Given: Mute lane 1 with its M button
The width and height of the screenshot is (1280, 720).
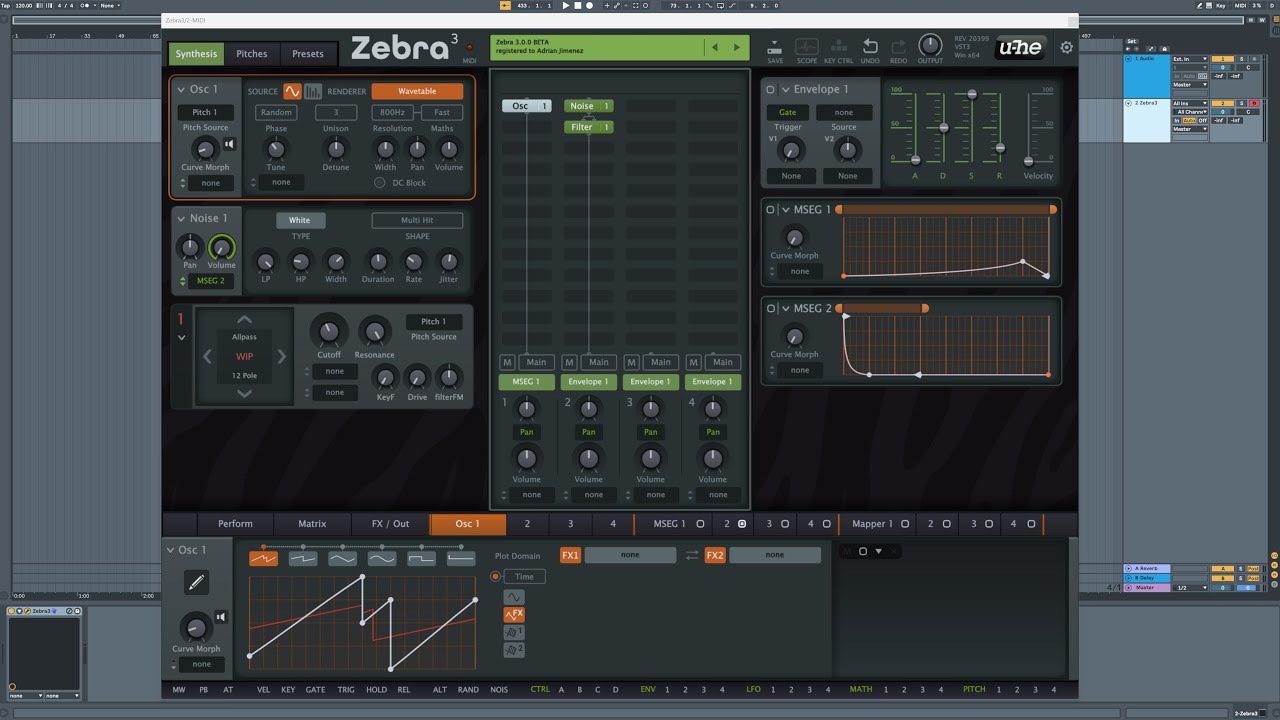Looking at the screenshot, I should [x=507, y=362].
